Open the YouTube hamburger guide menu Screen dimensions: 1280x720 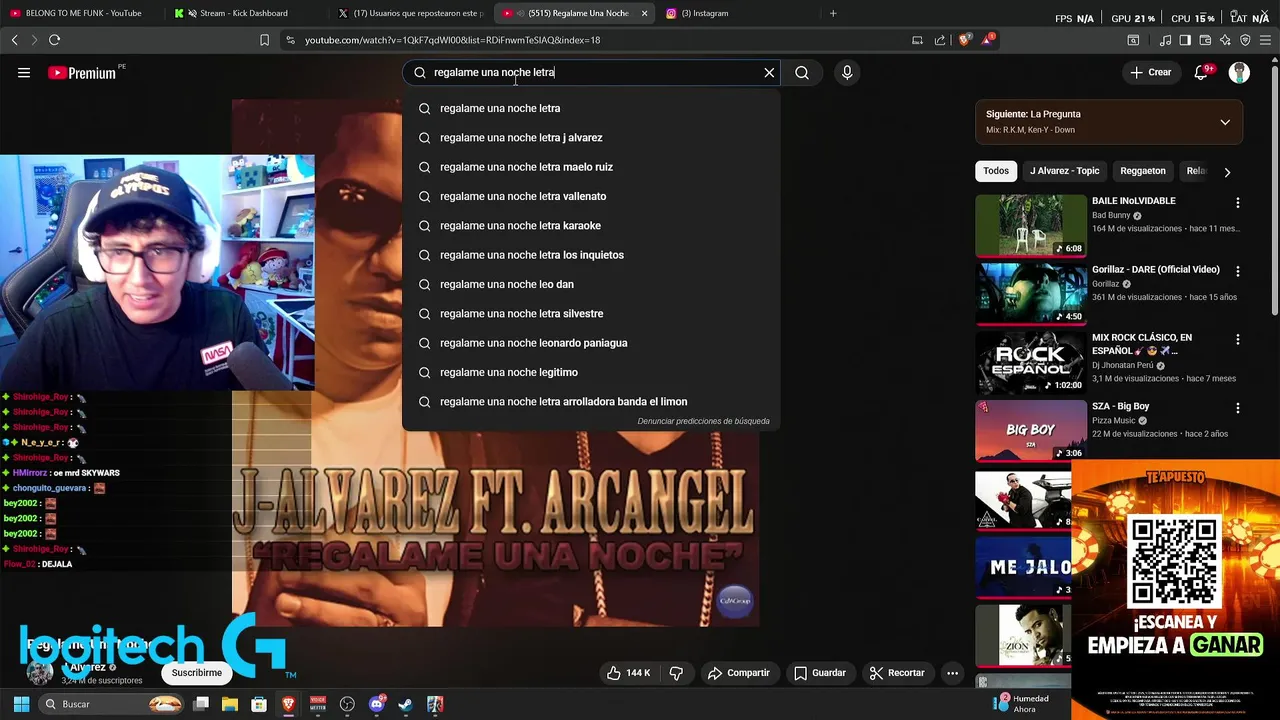click(x=24, y=72)
